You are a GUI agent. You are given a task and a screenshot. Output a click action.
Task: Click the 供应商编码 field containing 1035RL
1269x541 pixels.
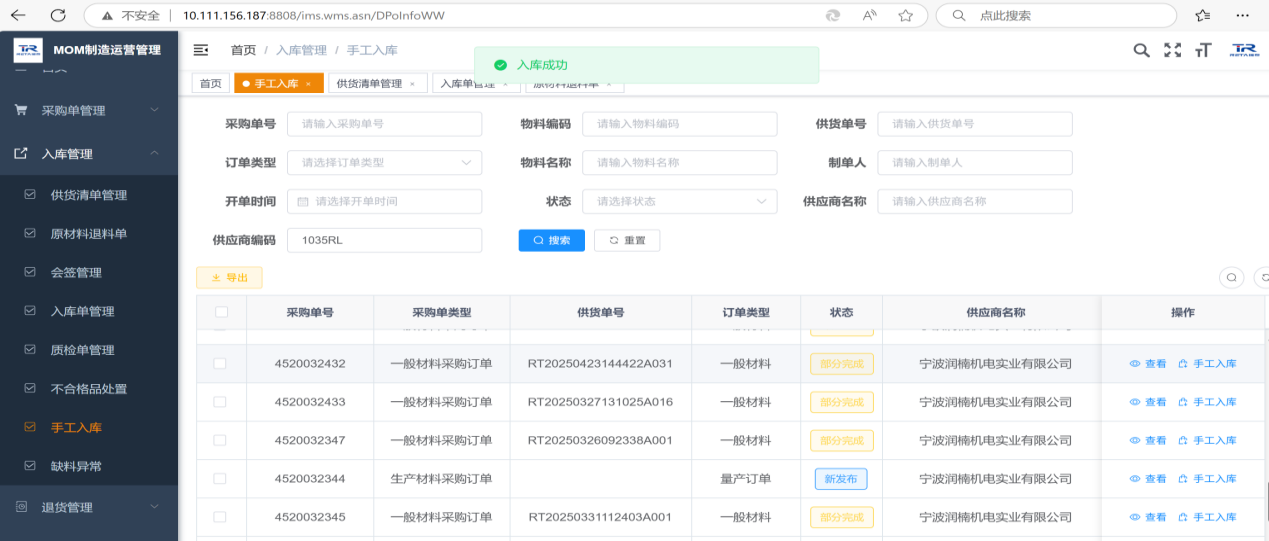pos(384,240)
